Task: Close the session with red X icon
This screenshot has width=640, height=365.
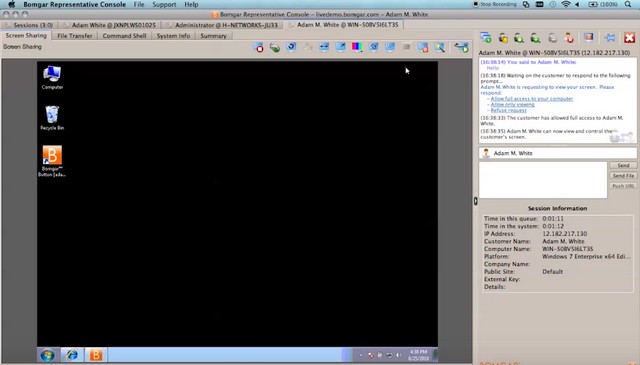Action: tap(629, 38)
